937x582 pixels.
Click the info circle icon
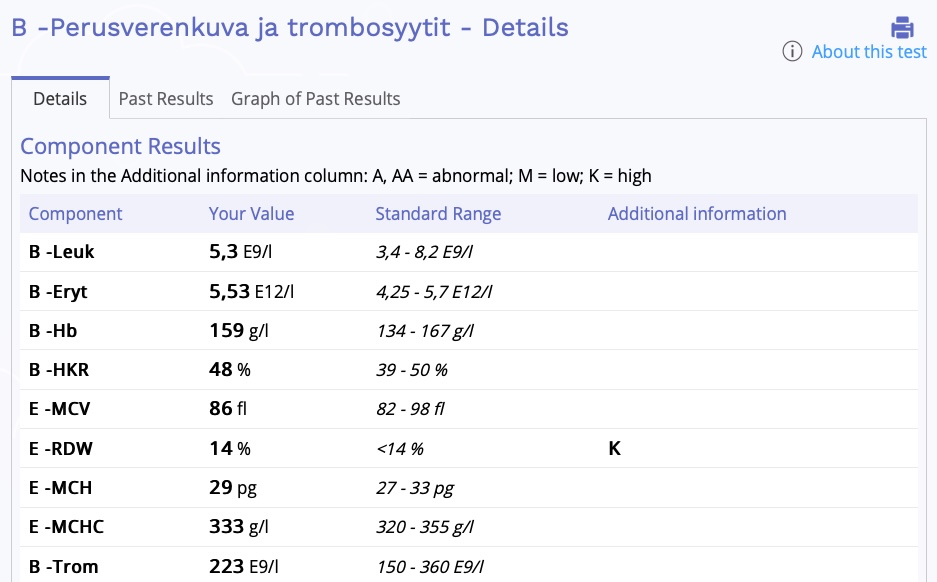792,52
